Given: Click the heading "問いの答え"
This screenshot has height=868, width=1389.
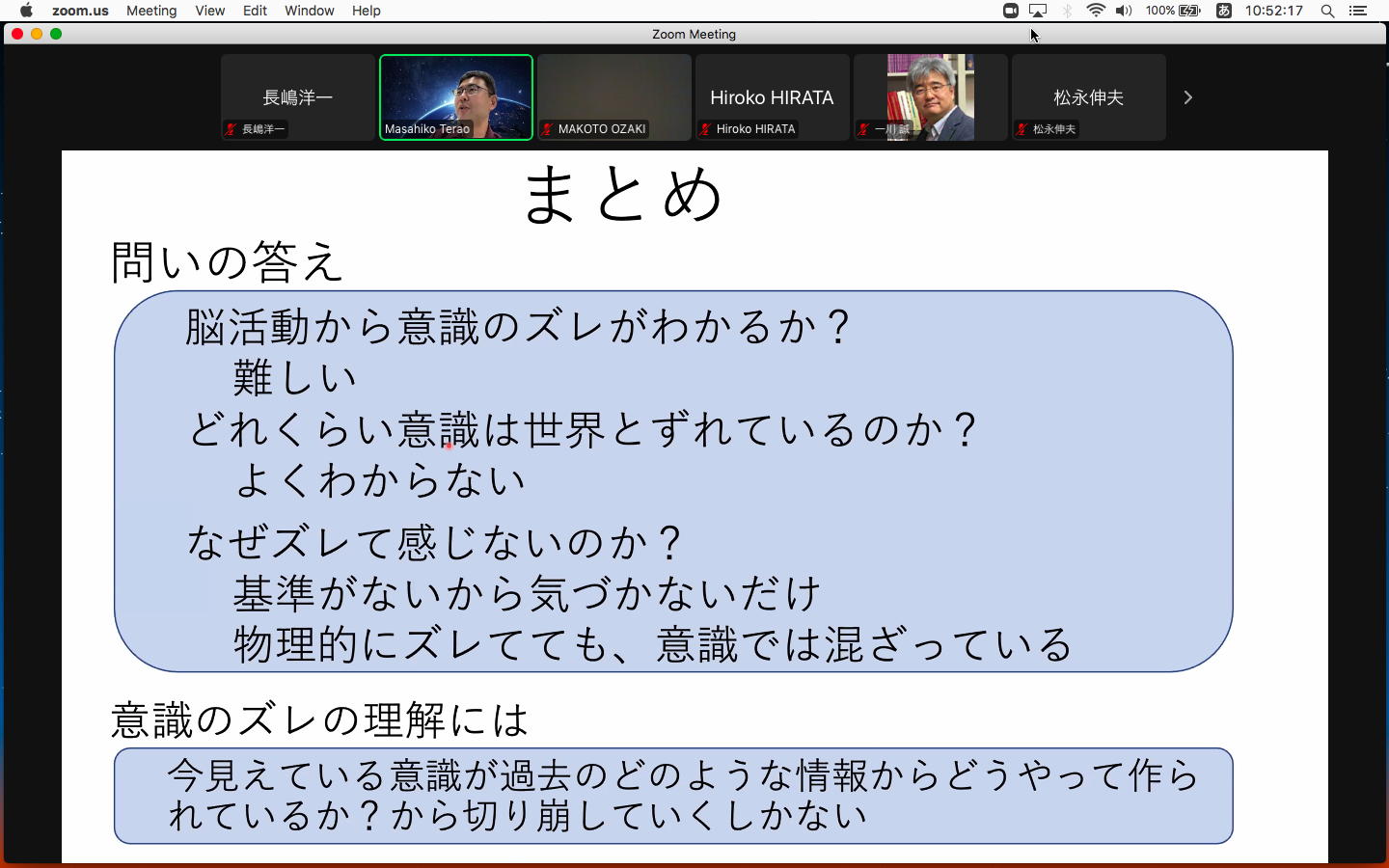Looking at the screenshot, I should (x=228, y=262).
